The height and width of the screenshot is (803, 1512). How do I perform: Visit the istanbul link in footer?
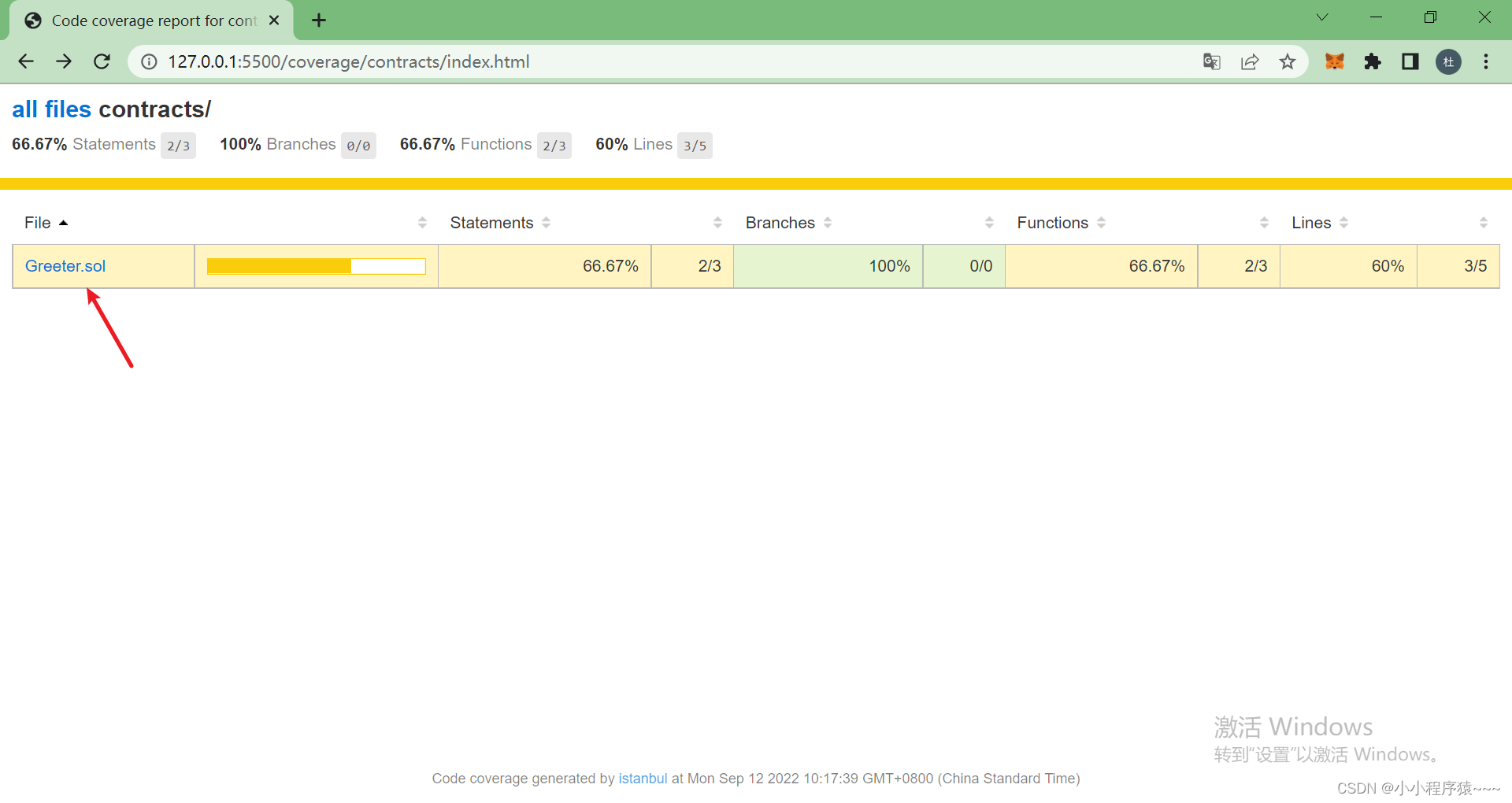(x=643, y=779)
